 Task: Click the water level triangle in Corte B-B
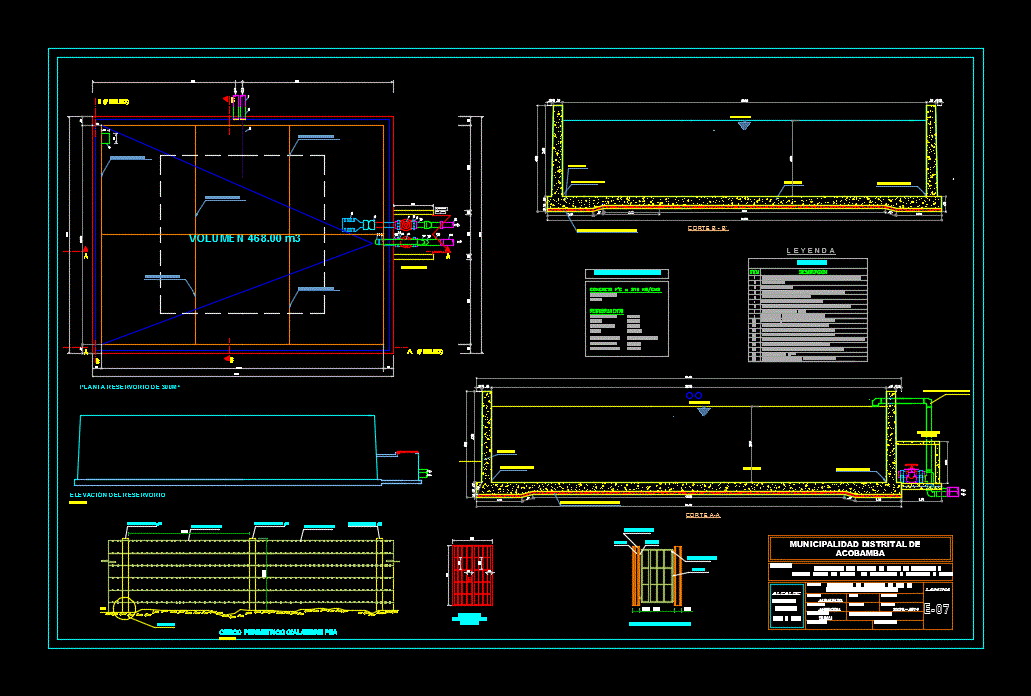coord(744,126)
